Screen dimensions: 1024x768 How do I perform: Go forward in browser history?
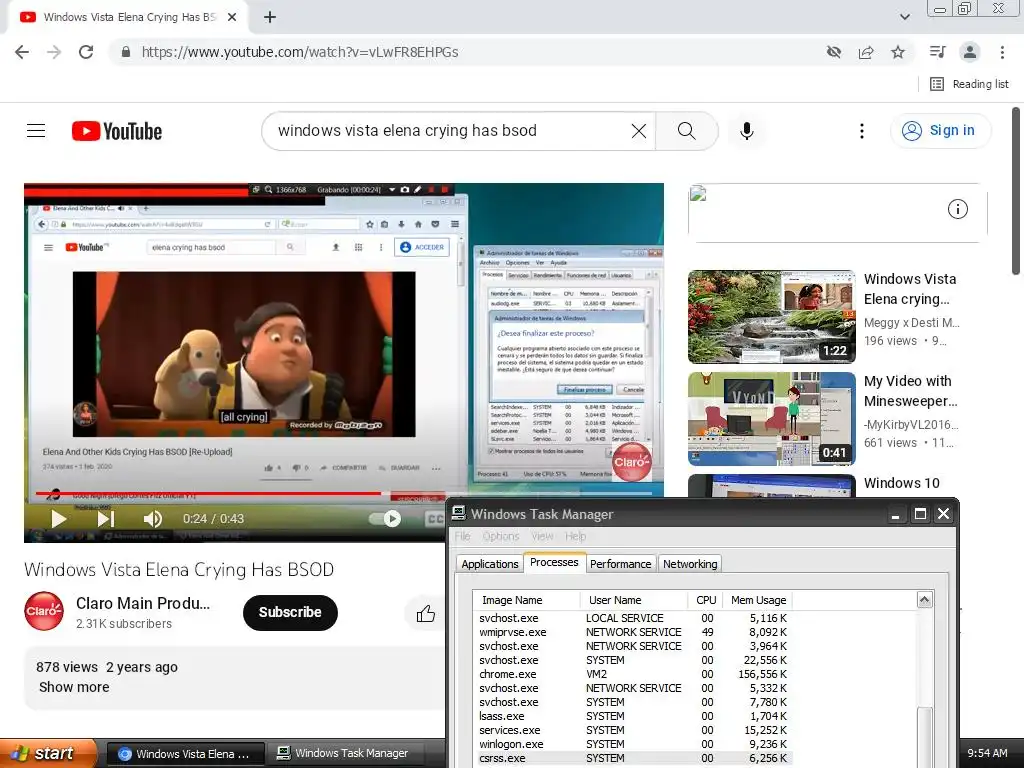[54, 52]
